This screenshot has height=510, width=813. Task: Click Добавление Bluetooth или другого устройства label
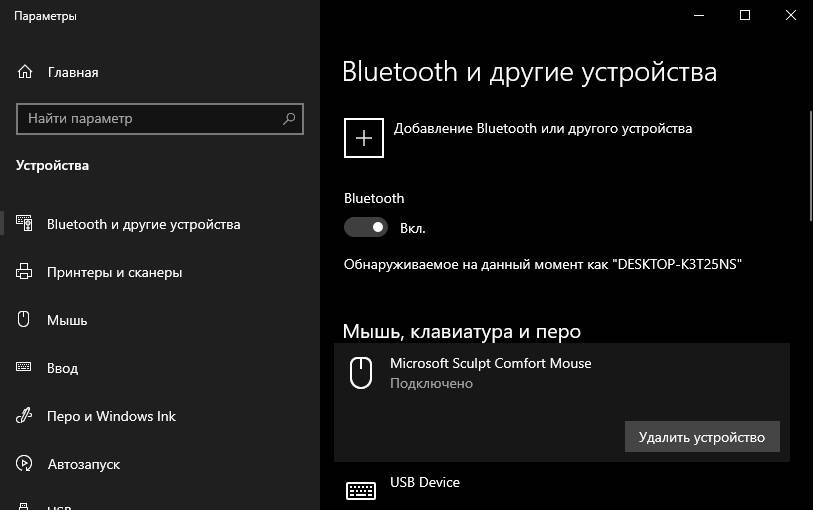542,128
